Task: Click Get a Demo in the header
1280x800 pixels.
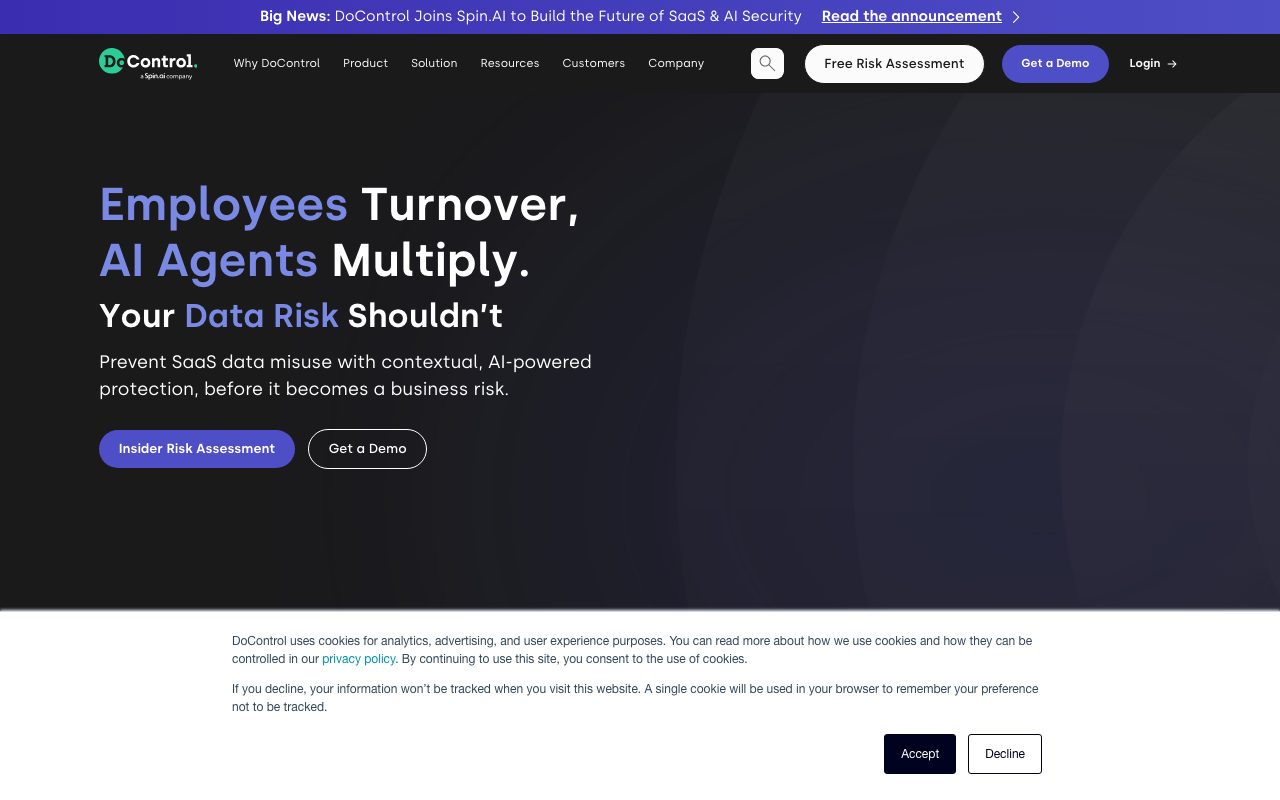Action: click(x=1055, y=64)
